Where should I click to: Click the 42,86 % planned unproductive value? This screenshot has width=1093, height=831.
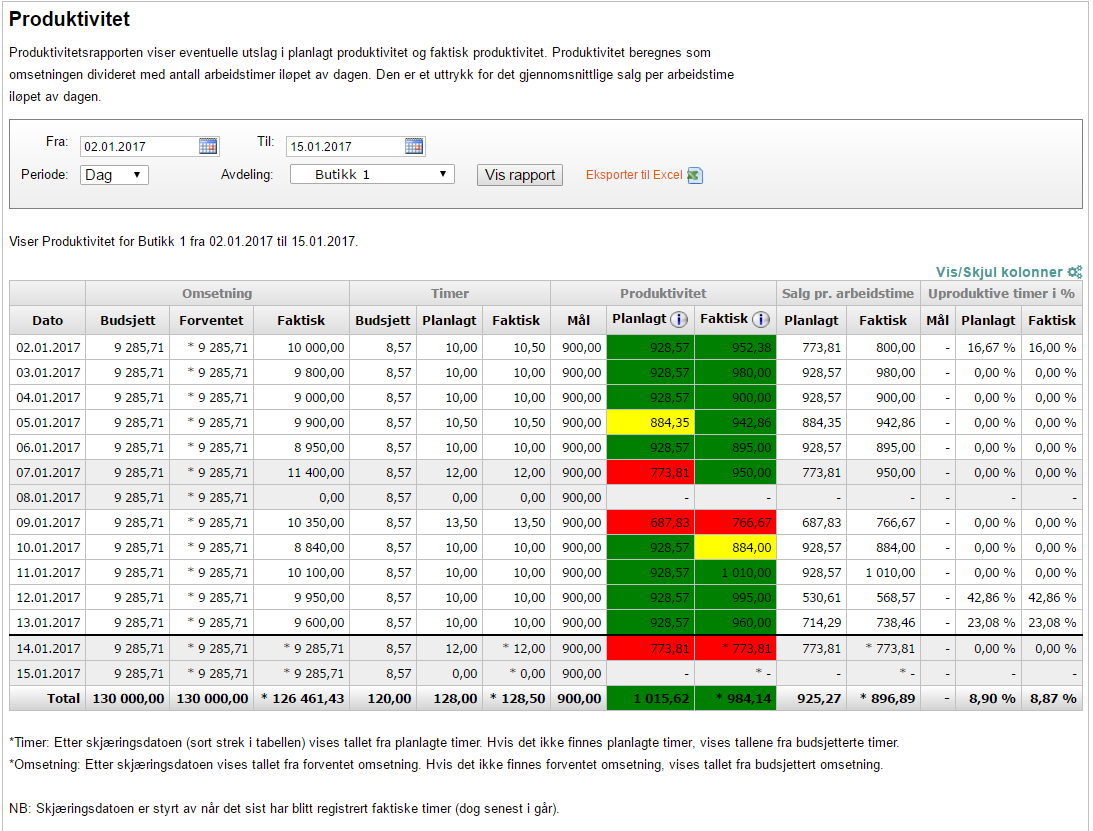pyautogui.click(x=991, y=597)
